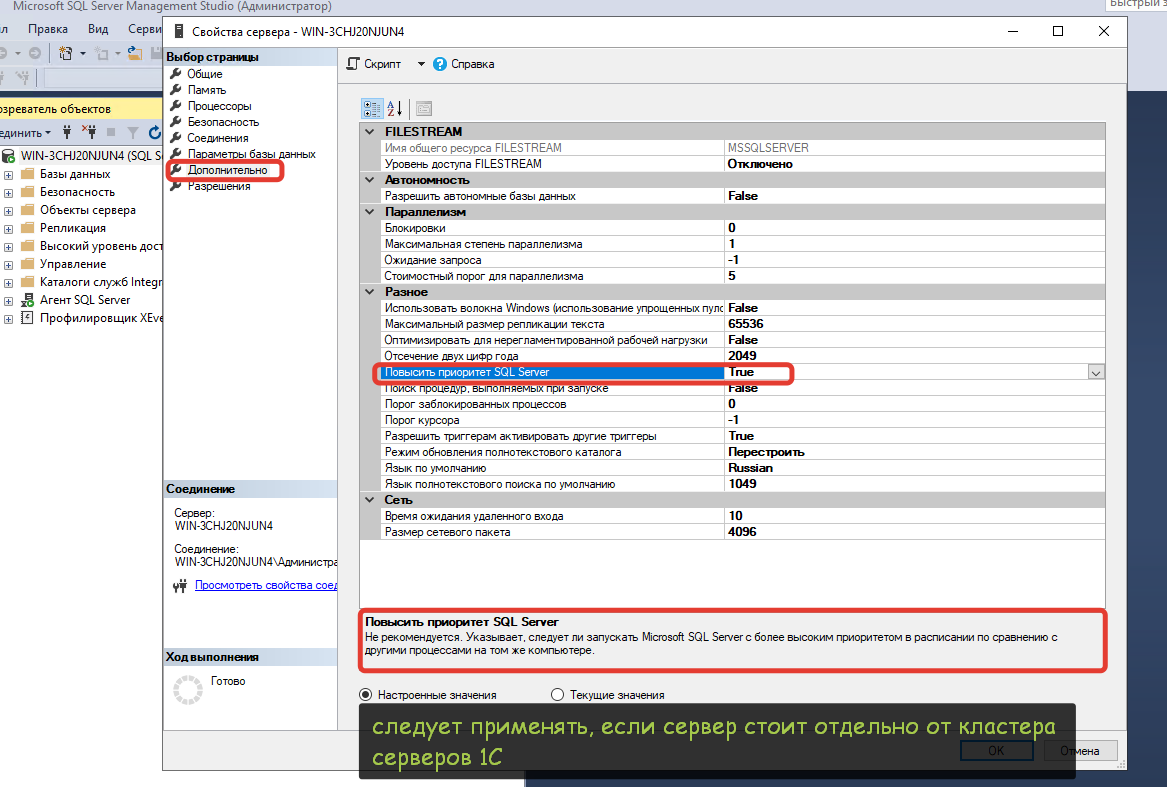This screenshot has height=787, width=1167.
Task: Click the Размер сетевого пакета value field
Action: tap(914, 532)
